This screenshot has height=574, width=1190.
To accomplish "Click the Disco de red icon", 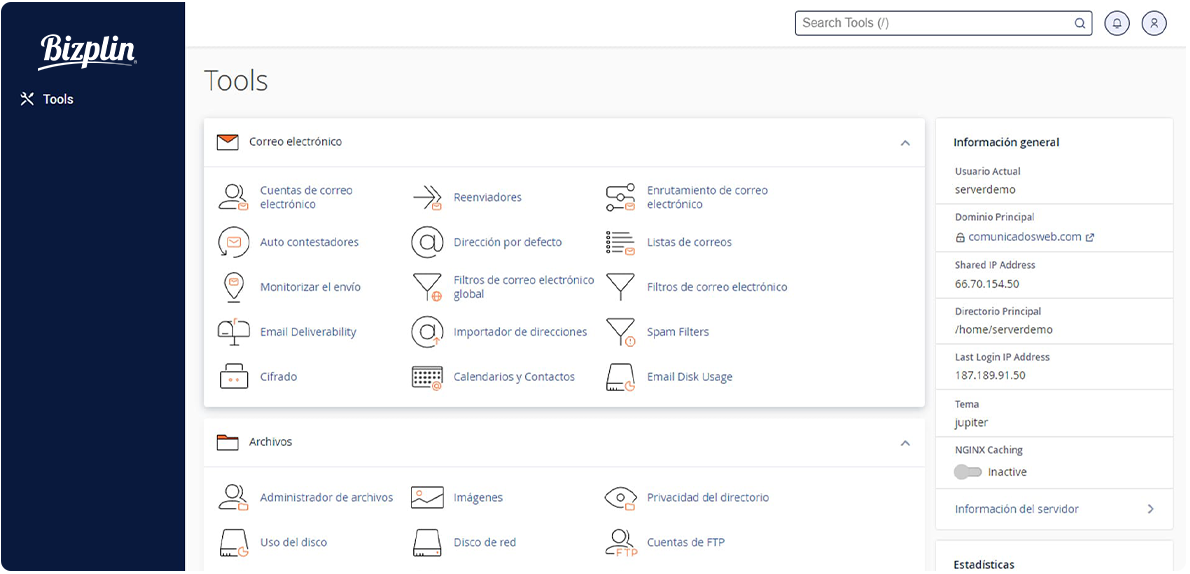I will tap(427, 543).
